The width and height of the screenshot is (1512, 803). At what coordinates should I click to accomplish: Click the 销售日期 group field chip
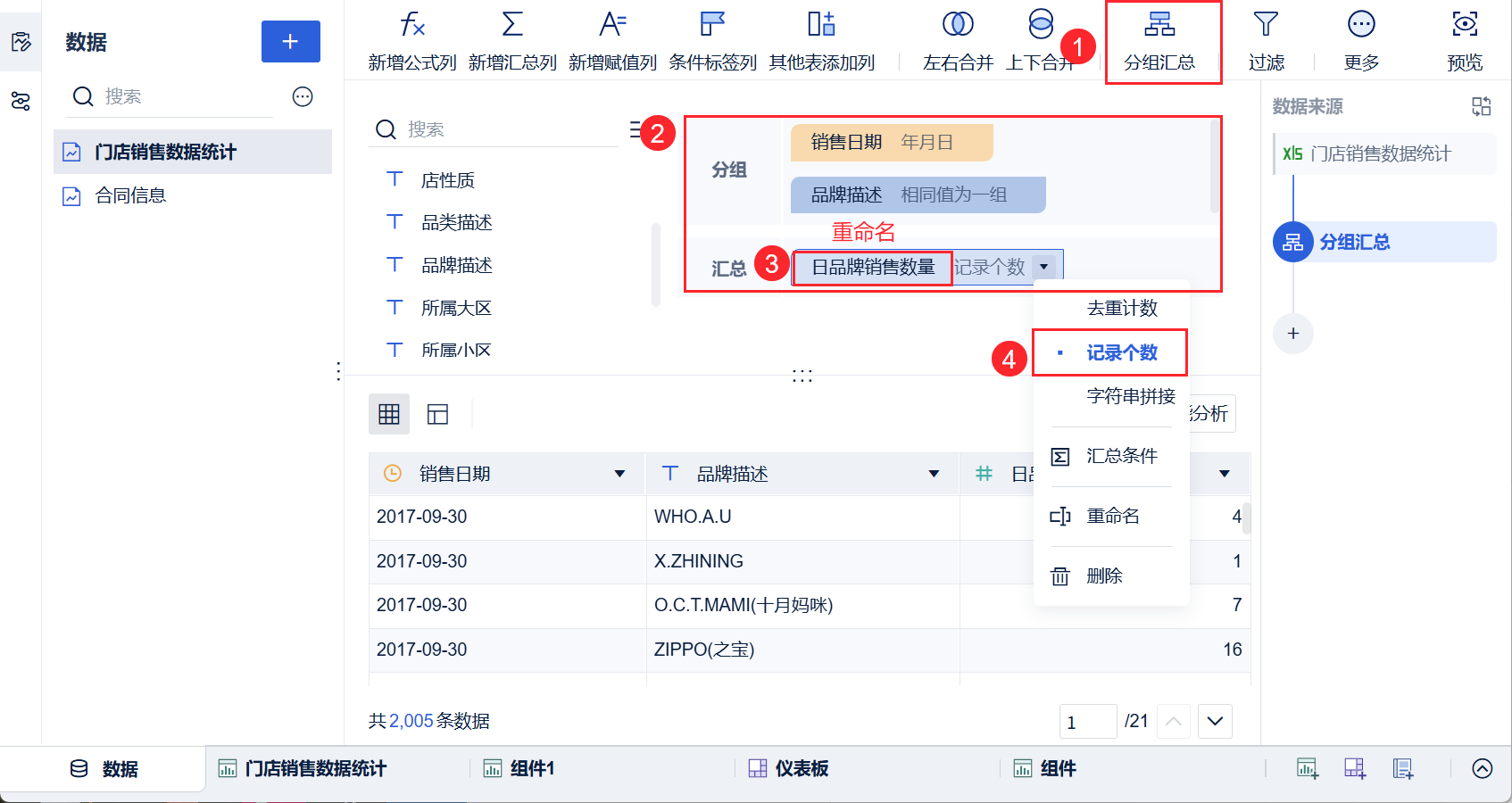pos(892,142)
